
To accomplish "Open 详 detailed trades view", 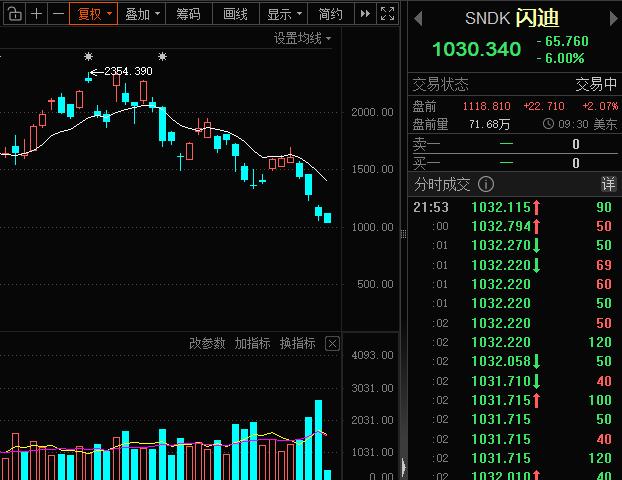I will (x=608, y=184).
